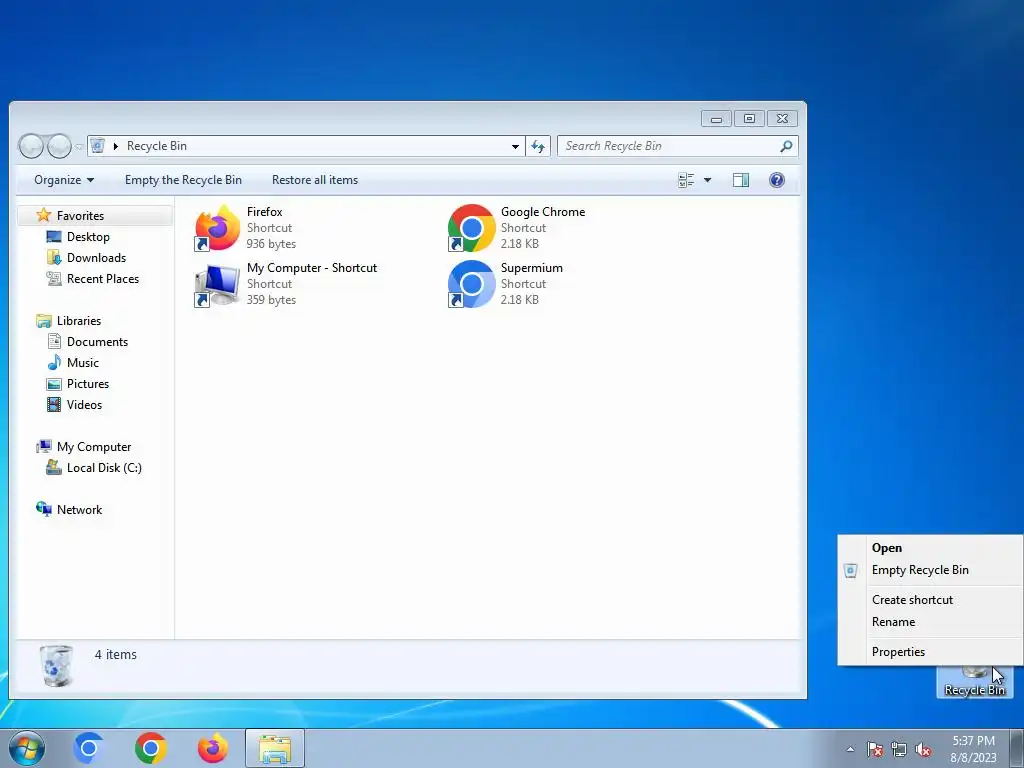Image resolution: width=1024 pixels, height=768 pixels.
Task: Select My Computer in navigation pane
Action: [93, 447]
